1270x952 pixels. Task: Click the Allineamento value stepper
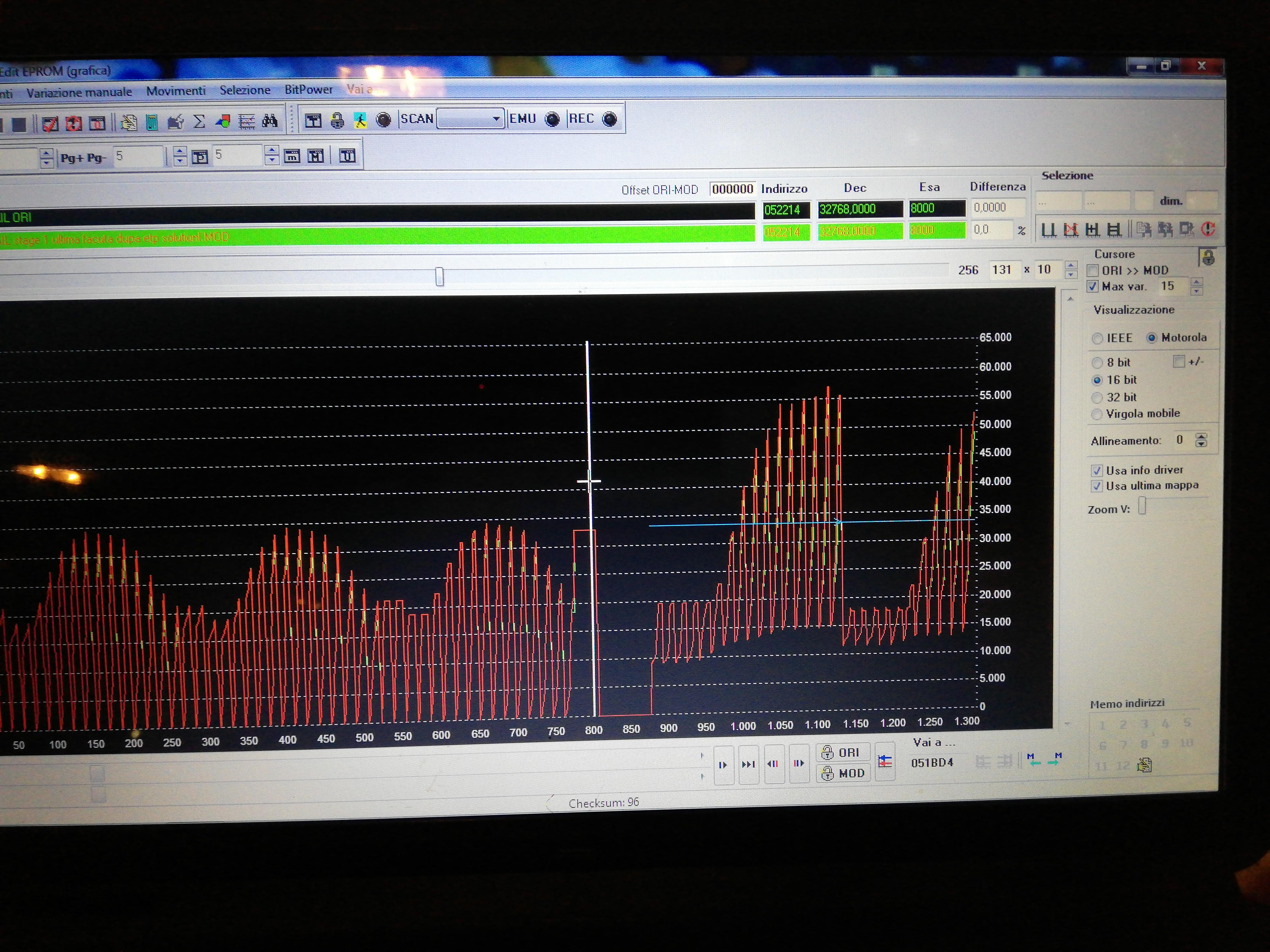1201,440
